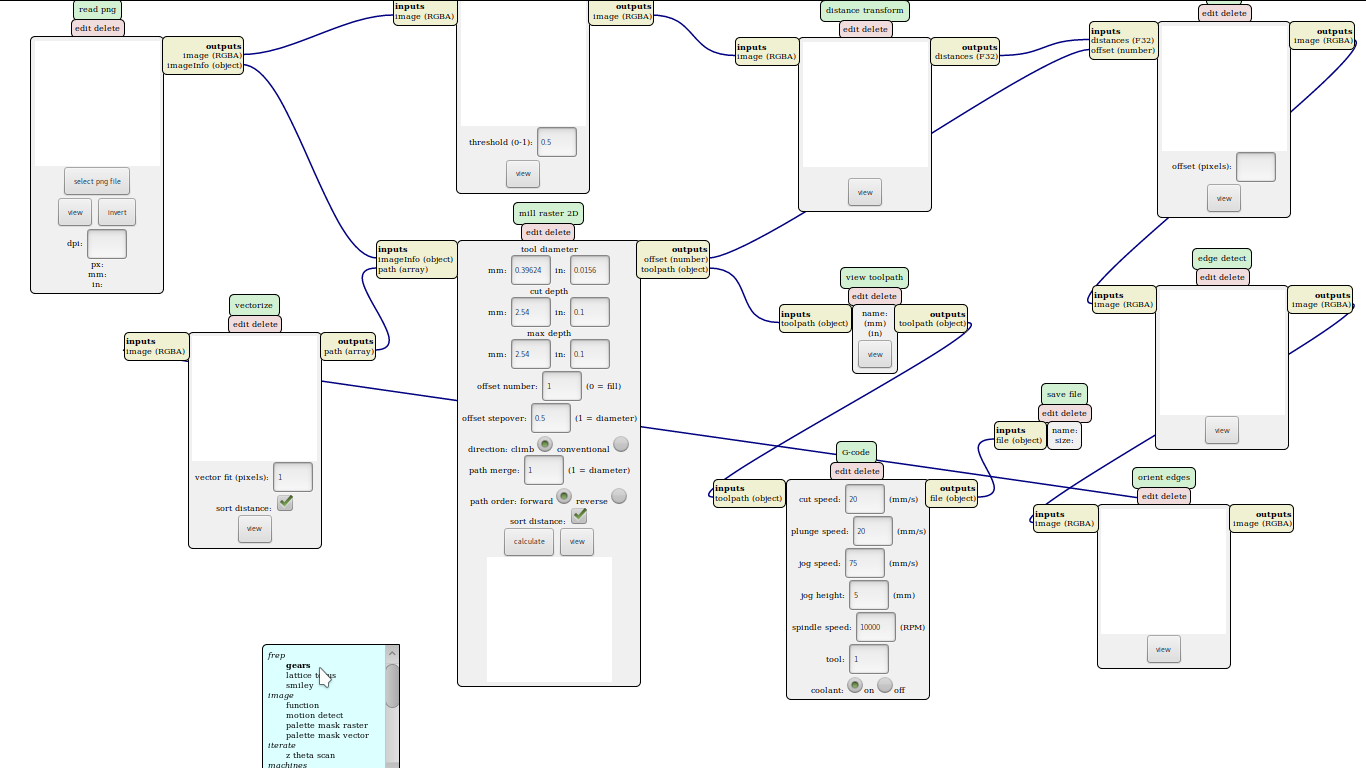Click delete on the save file module
The height and width of the screenshot is (768, 1366).
pos(1075,413)
